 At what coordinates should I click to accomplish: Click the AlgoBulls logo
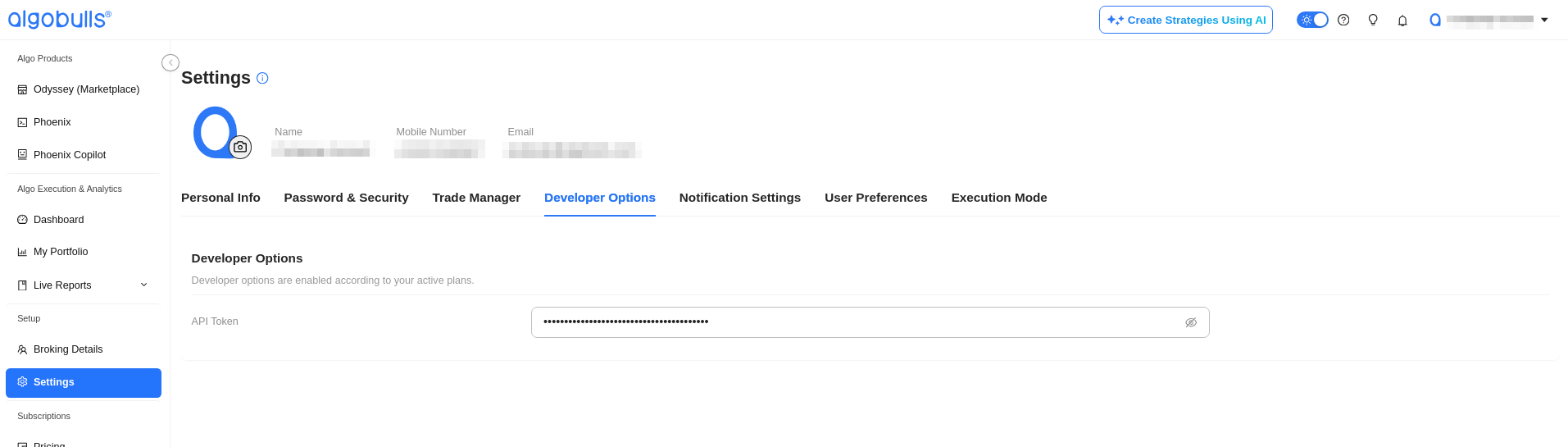(59, 19)
